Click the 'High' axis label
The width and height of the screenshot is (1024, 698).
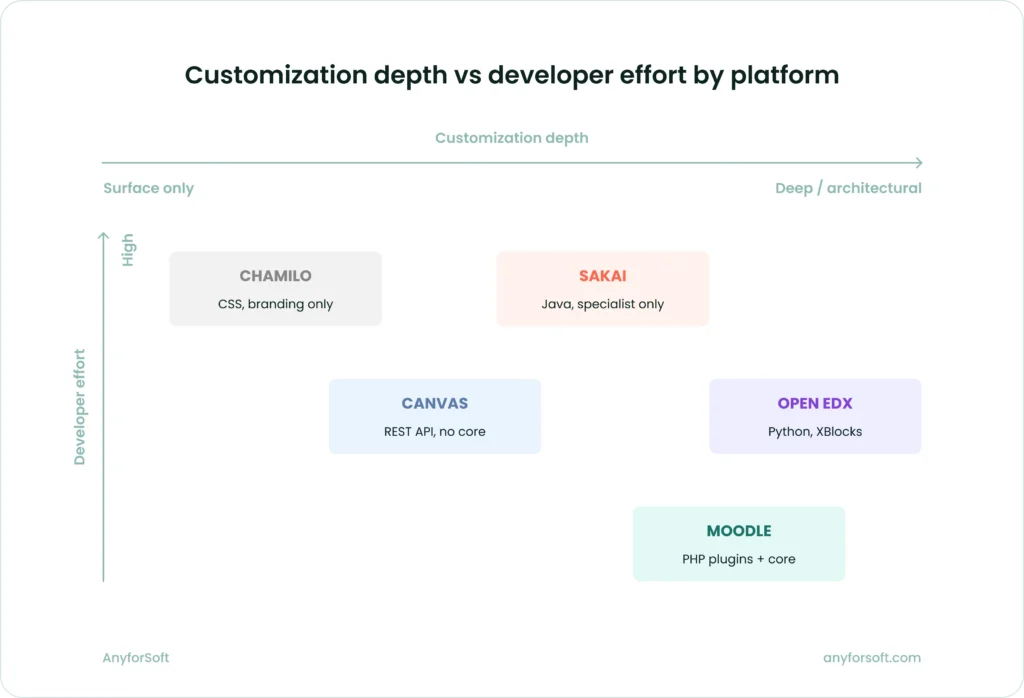126,249
